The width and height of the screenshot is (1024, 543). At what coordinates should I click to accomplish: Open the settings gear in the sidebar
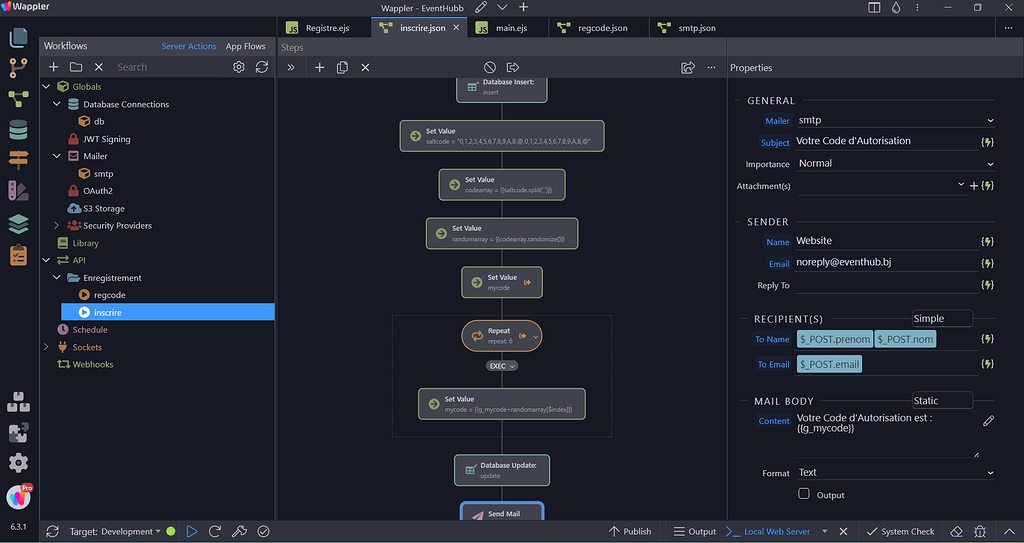coord(18,462)
